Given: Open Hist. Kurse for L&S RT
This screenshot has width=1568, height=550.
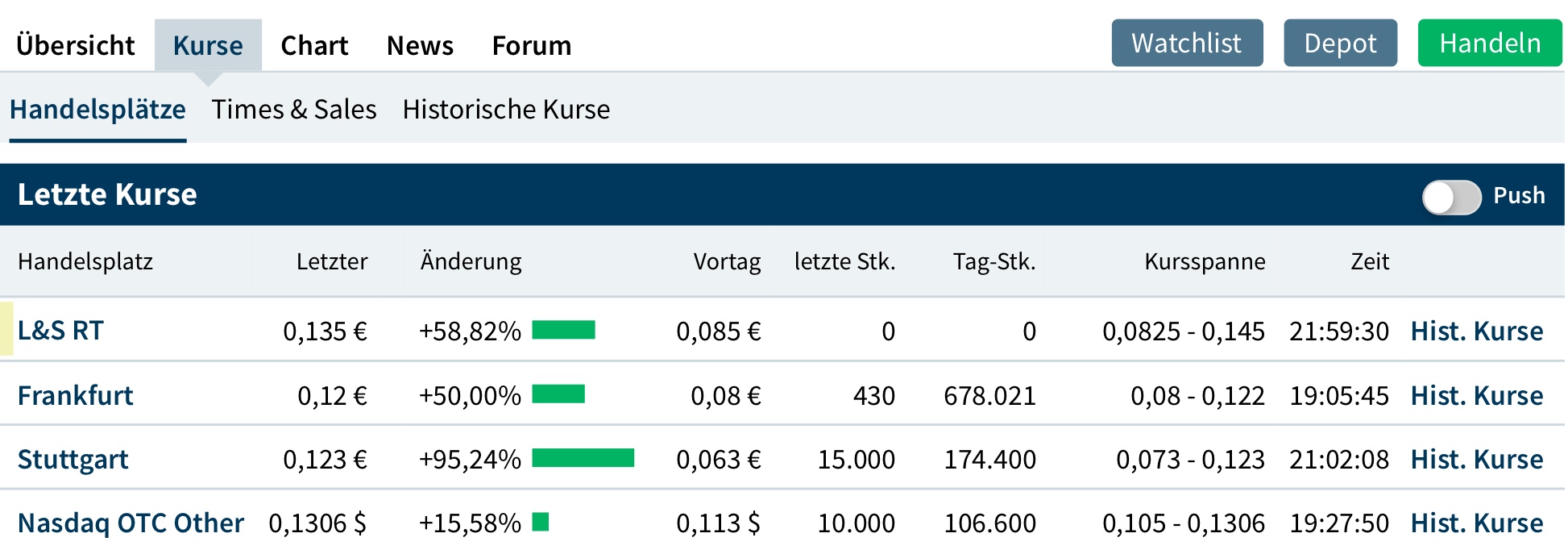Looking at the screenshot, I should [1476, 331].
